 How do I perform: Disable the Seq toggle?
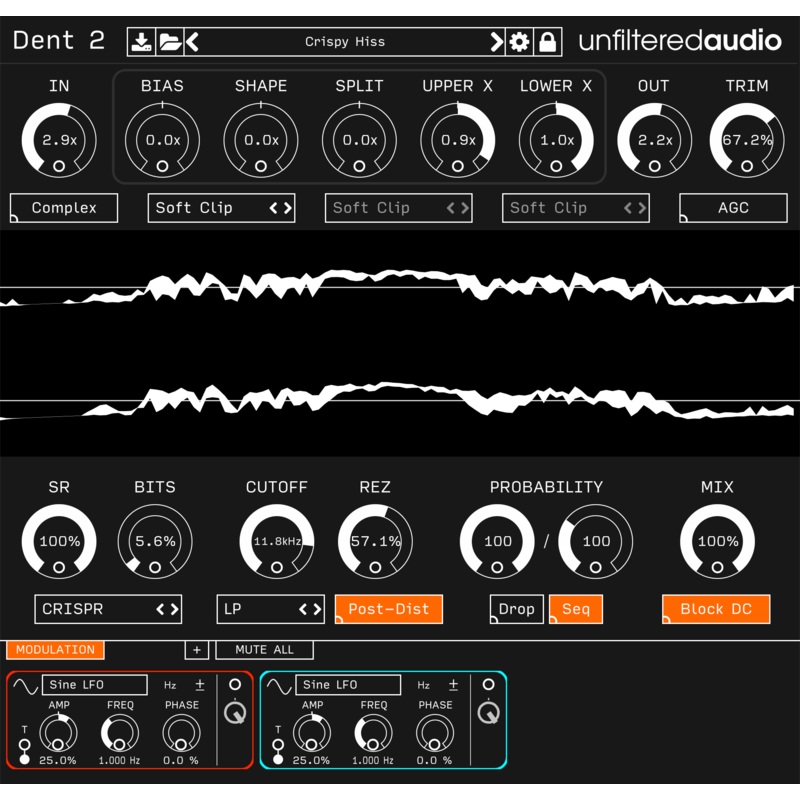tap(576, 609)
